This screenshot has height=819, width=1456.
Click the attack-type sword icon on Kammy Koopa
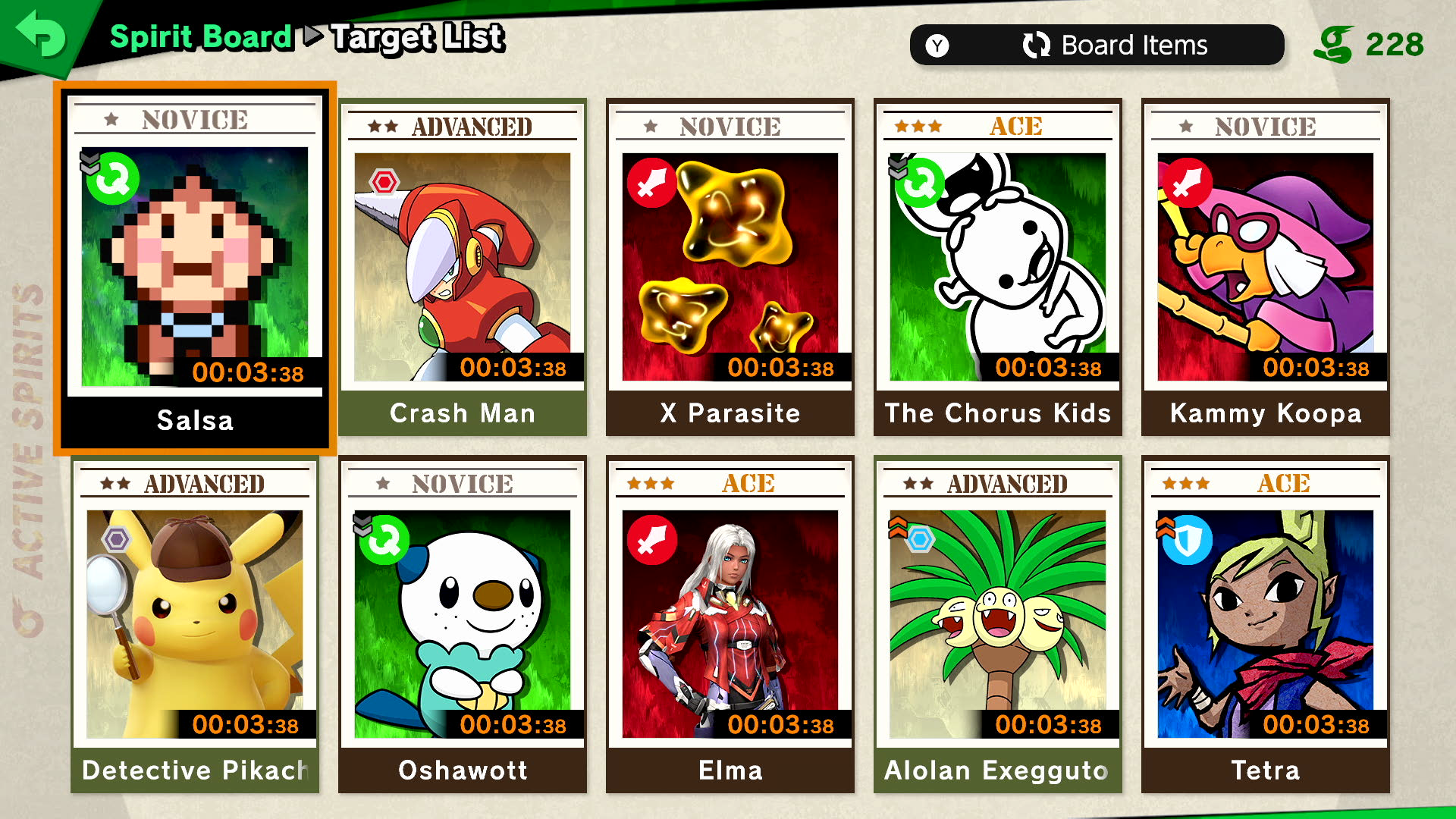[1187, 183]
